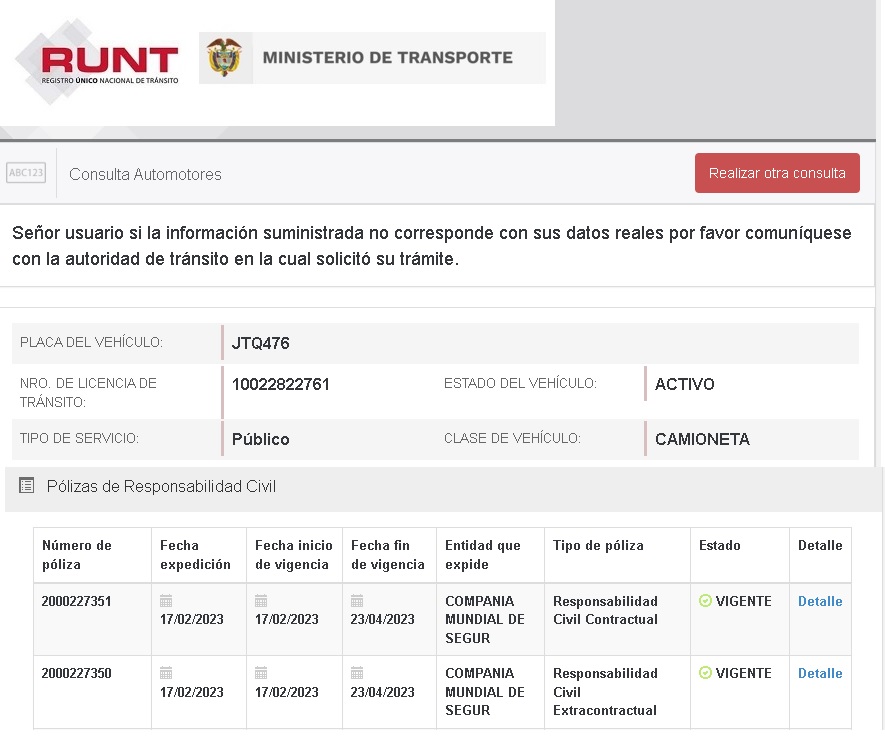Open Detalle link for the Extracontractual policy
Image resolution: width=885 pixels, height=745 pixels.
click(x=819, y=673)
